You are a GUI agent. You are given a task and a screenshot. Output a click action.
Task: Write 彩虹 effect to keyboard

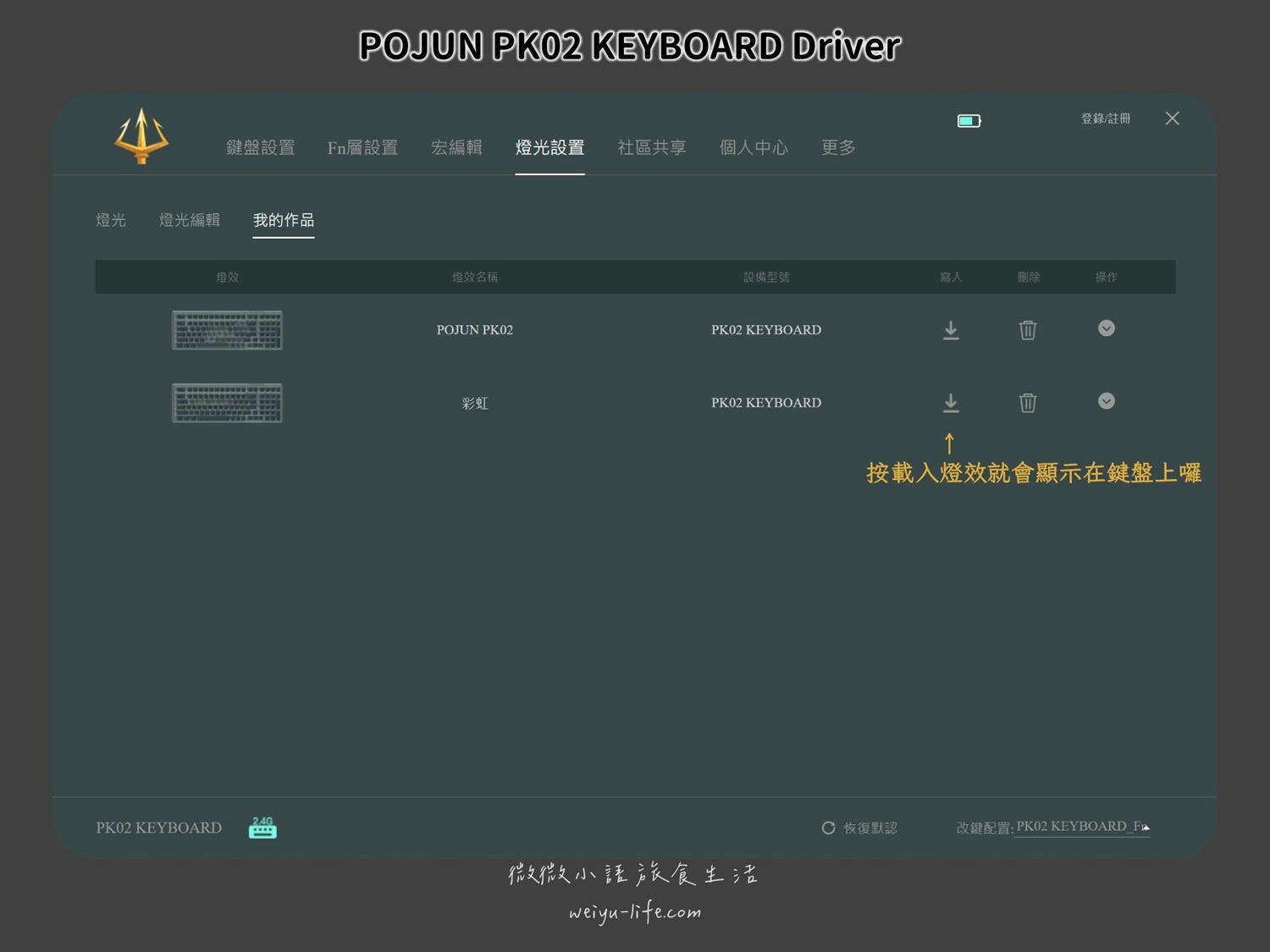point(951,403)
